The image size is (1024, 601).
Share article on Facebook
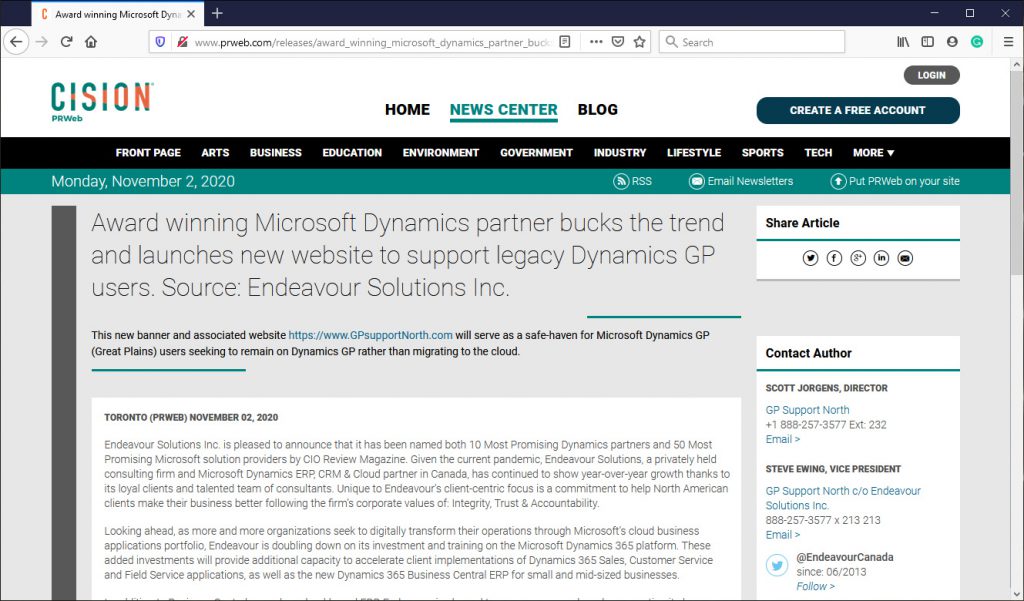pos(834,258)
